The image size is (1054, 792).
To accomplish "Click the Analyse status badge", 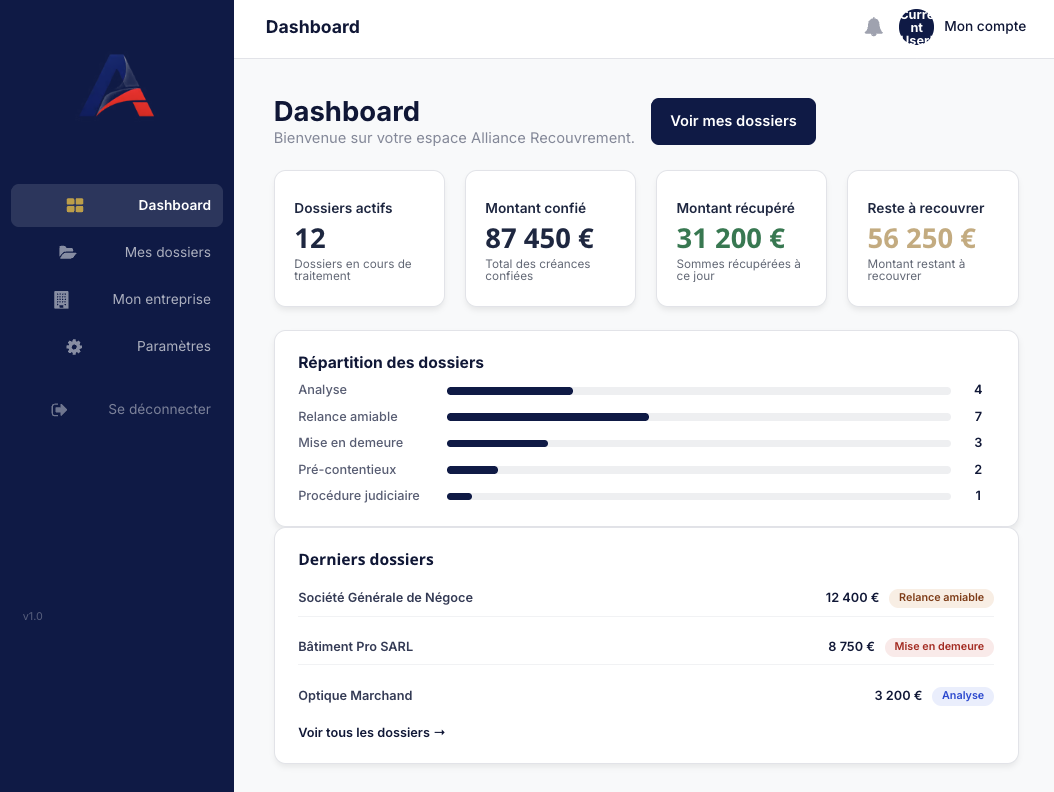I will click(963, 696).
